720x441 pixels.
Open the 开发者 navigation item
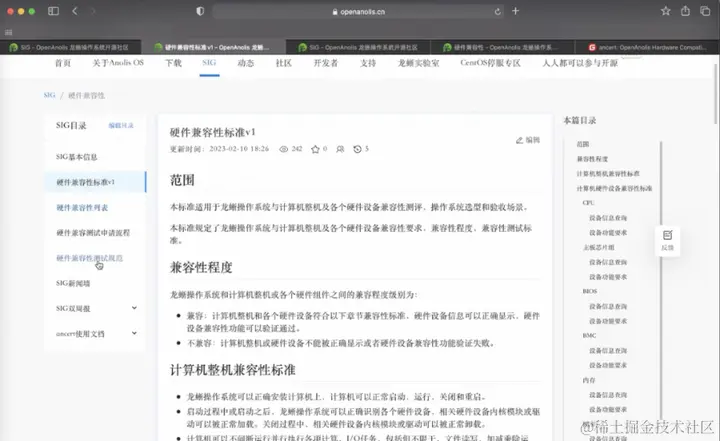click(326, 63)
